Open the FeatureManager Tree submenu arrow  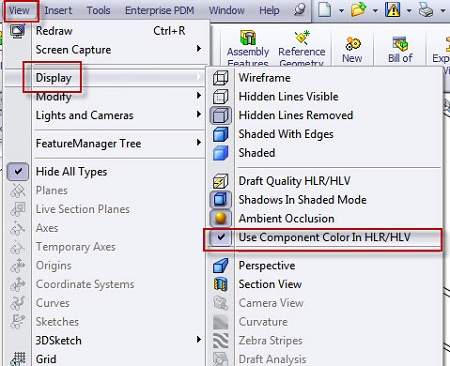point(199,143)
